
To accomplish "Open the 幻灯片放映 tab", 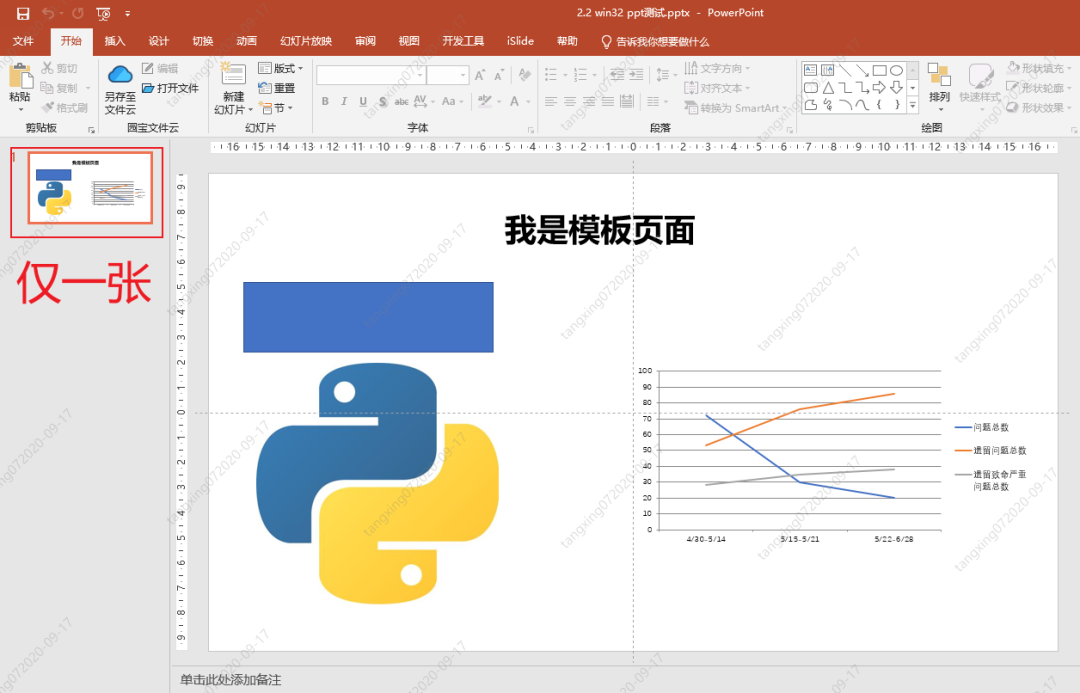I will tap(305, 41).
